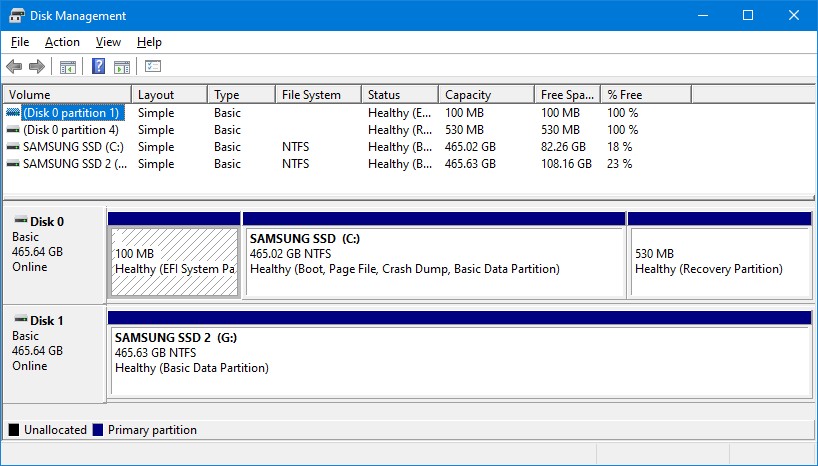Click the Show/Hide Console Tree icon

point(68,66)
